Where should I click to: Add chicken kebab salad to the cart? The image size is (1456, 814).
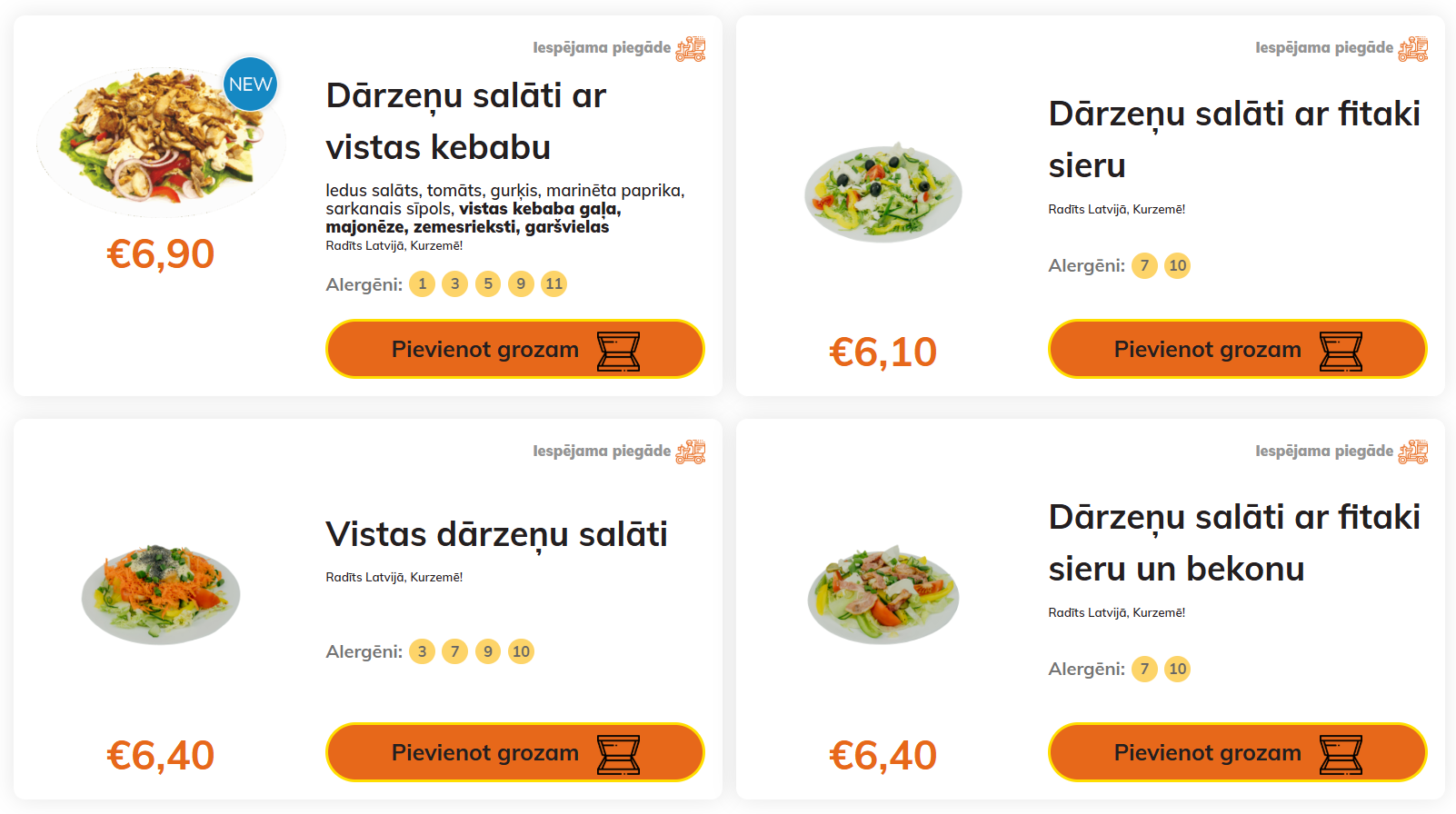[x=514, y=350]
